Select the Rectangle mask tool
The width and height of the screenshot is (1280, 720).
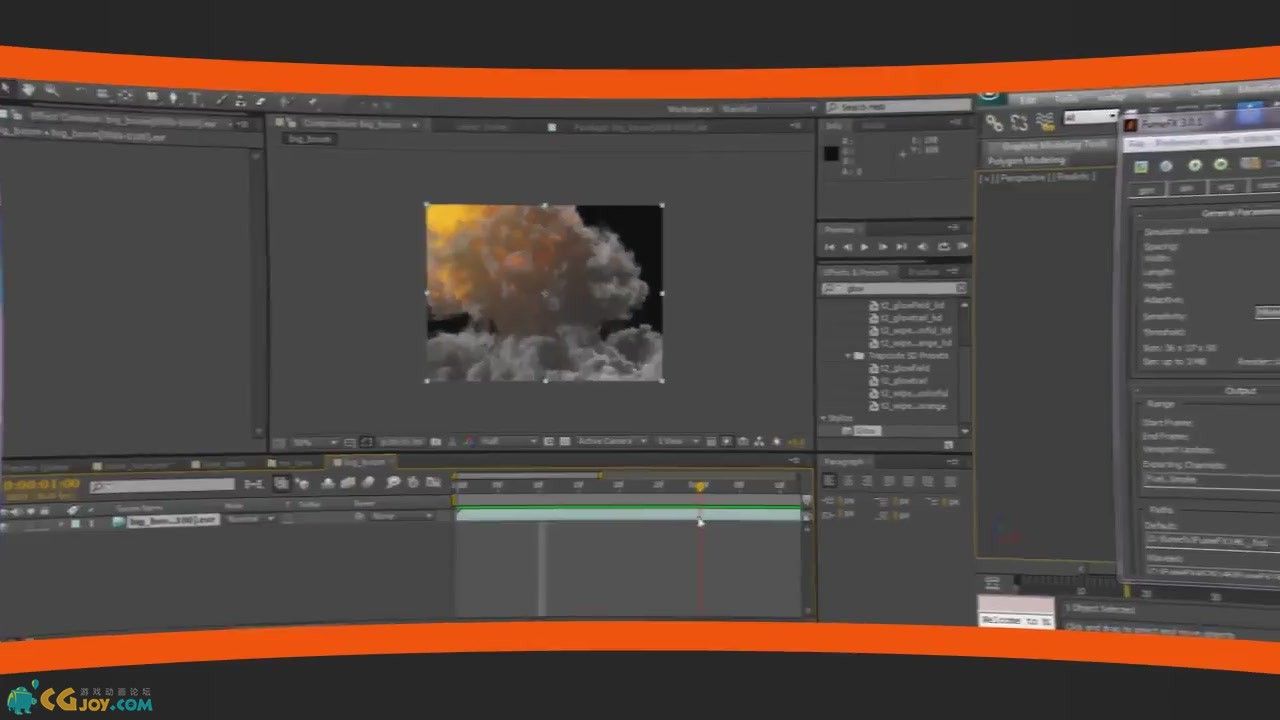coord(152,96)
